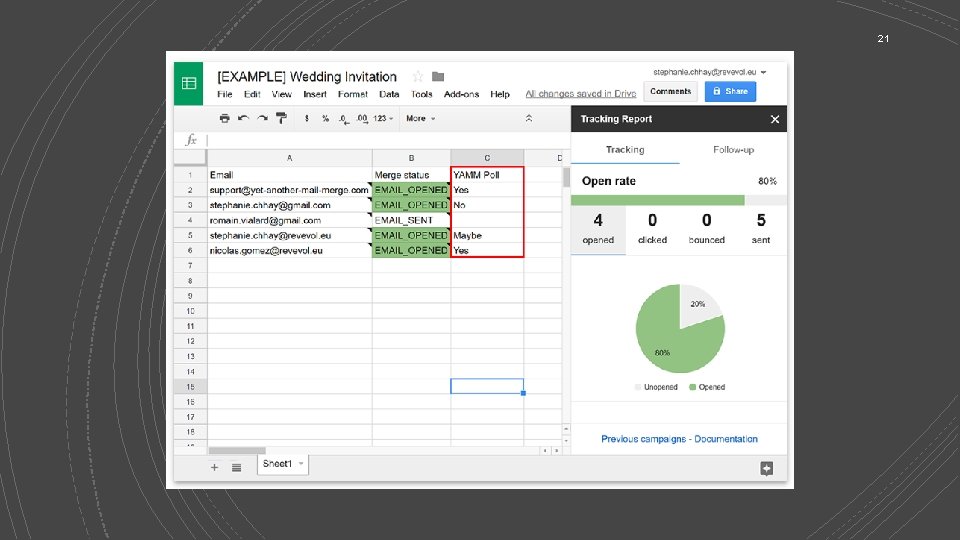Select the 5 sent stat
Viewport: 960px width, 540px height.
[x=760, y=229]
